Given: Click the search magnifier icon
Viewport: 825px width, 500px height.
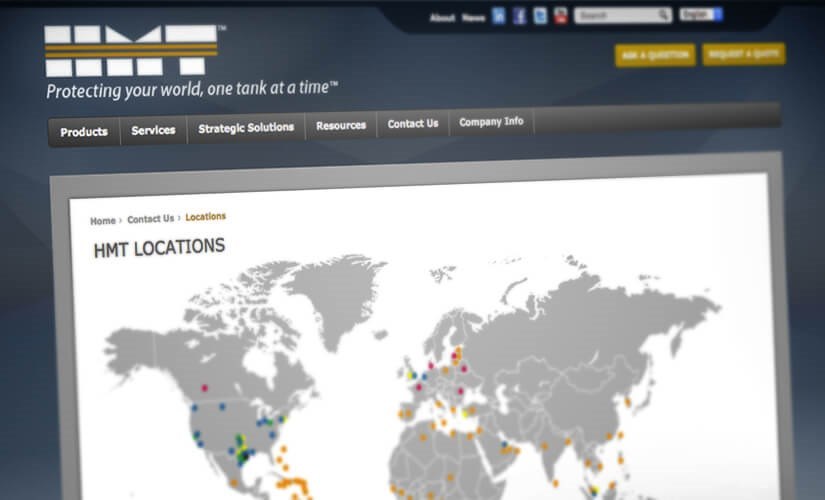Looking at the screenshot, I should pos(664,15).
